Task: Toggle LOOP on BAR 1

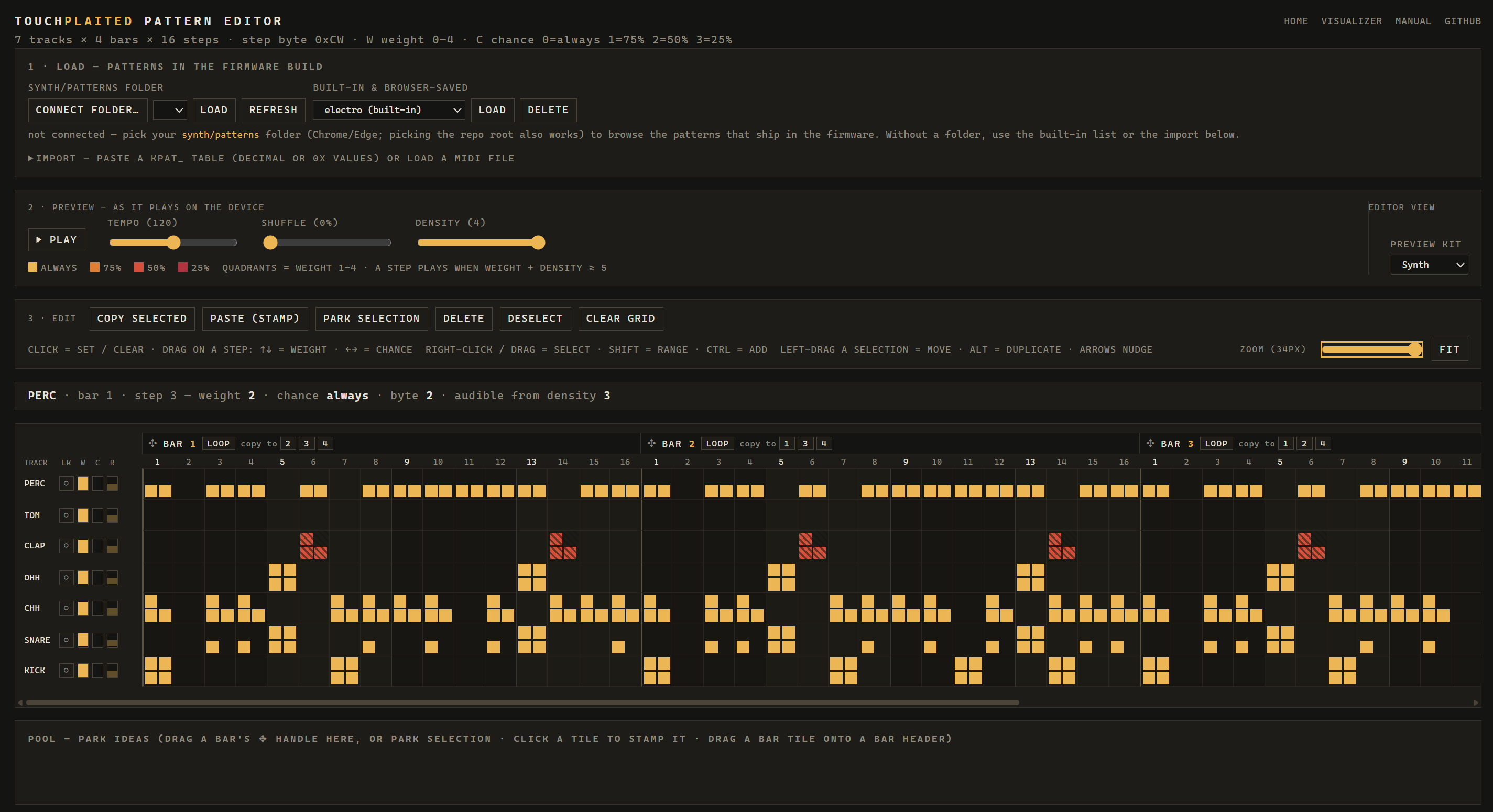Action: coord(219,443)
